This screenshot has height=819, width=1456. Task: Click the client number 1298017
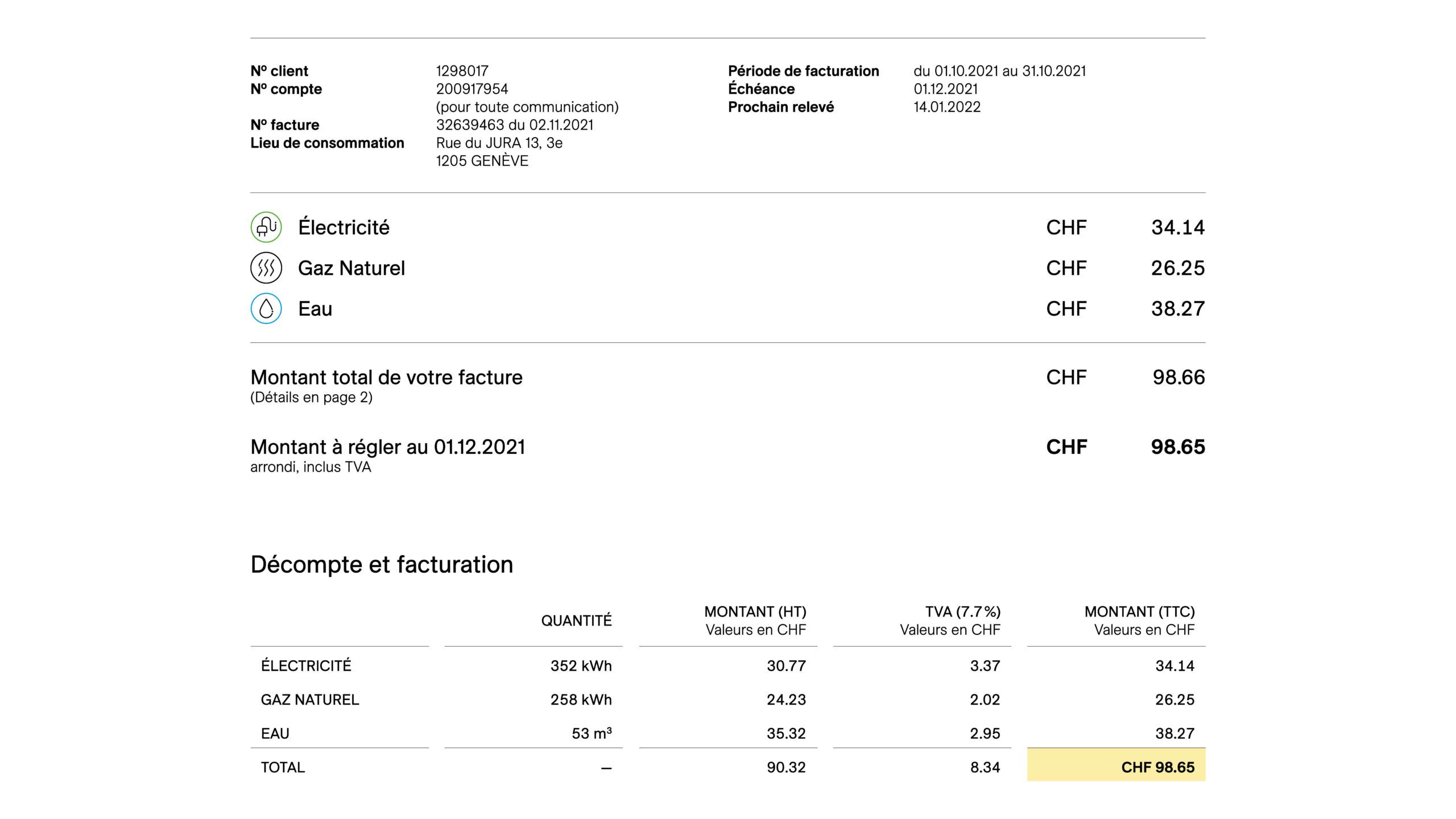pos(462,71)
